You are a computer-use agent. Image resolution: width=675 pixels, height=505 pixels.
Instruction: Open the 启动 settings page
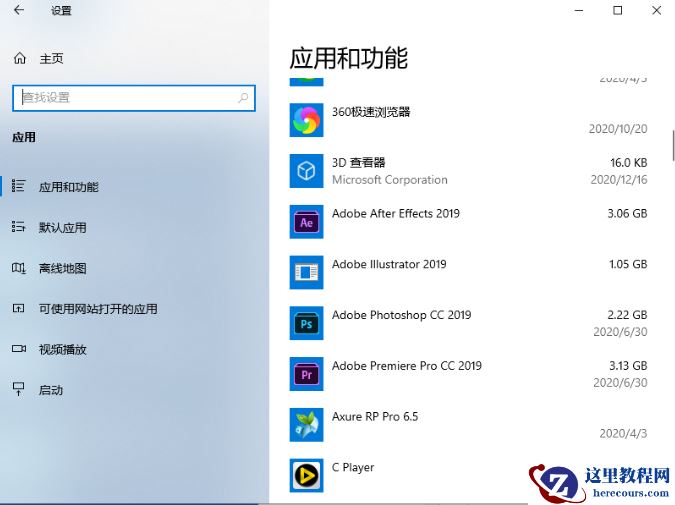click(x=51, y=390)
